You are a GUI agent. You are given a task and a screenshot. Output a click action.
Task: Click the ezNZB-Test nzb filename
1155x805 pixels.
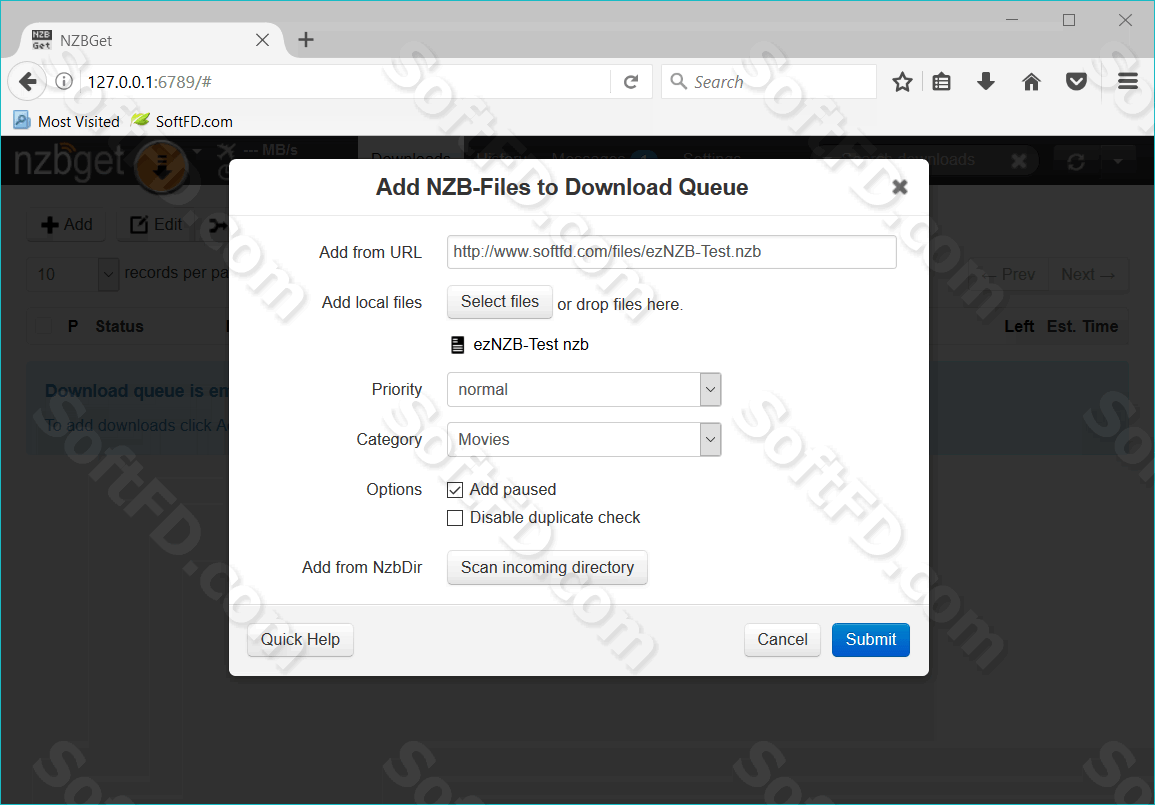tap(530, 345)
